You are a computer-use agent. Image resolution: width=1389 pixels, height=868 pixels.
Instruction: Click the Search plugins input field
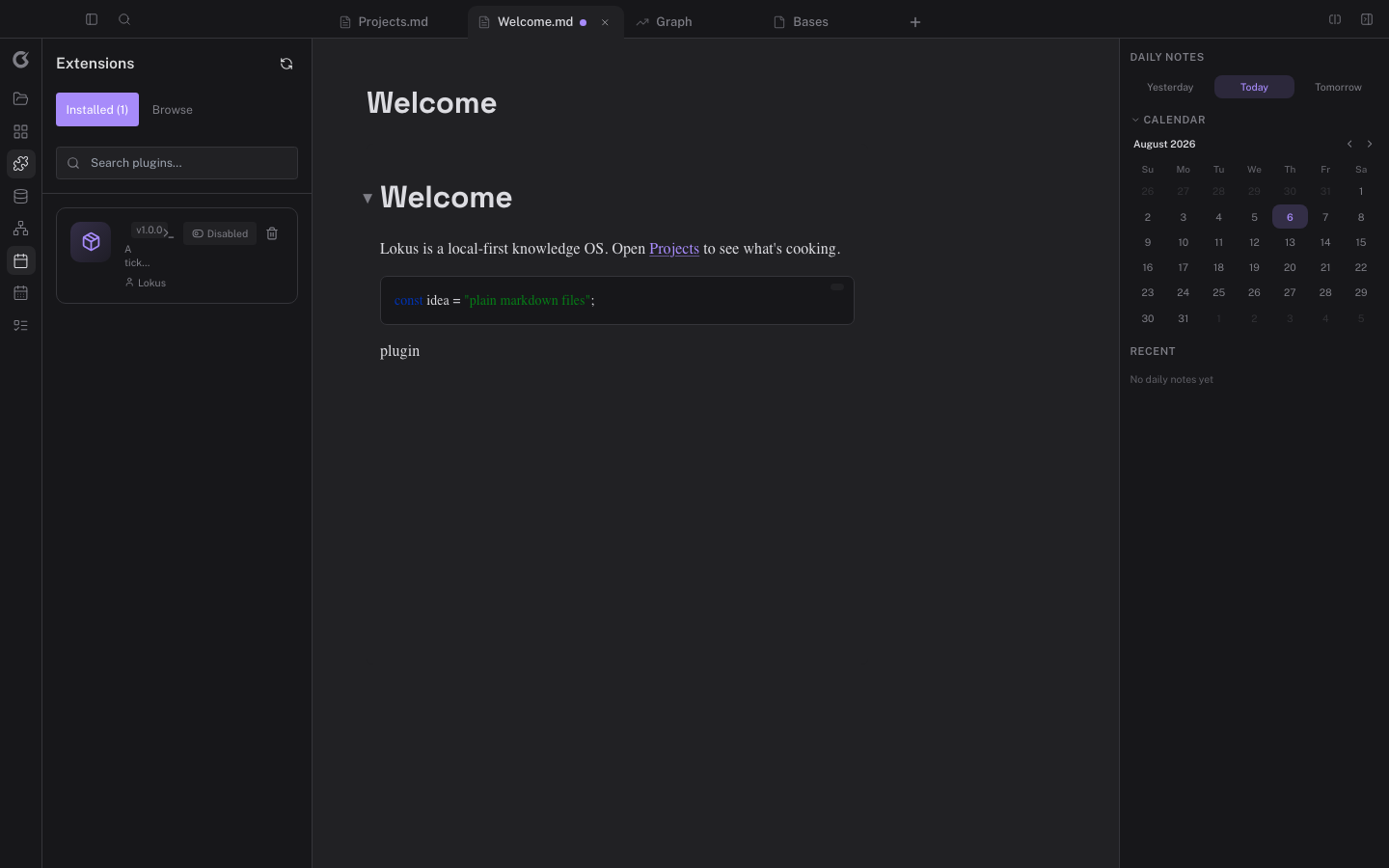[x=177, y=163]
